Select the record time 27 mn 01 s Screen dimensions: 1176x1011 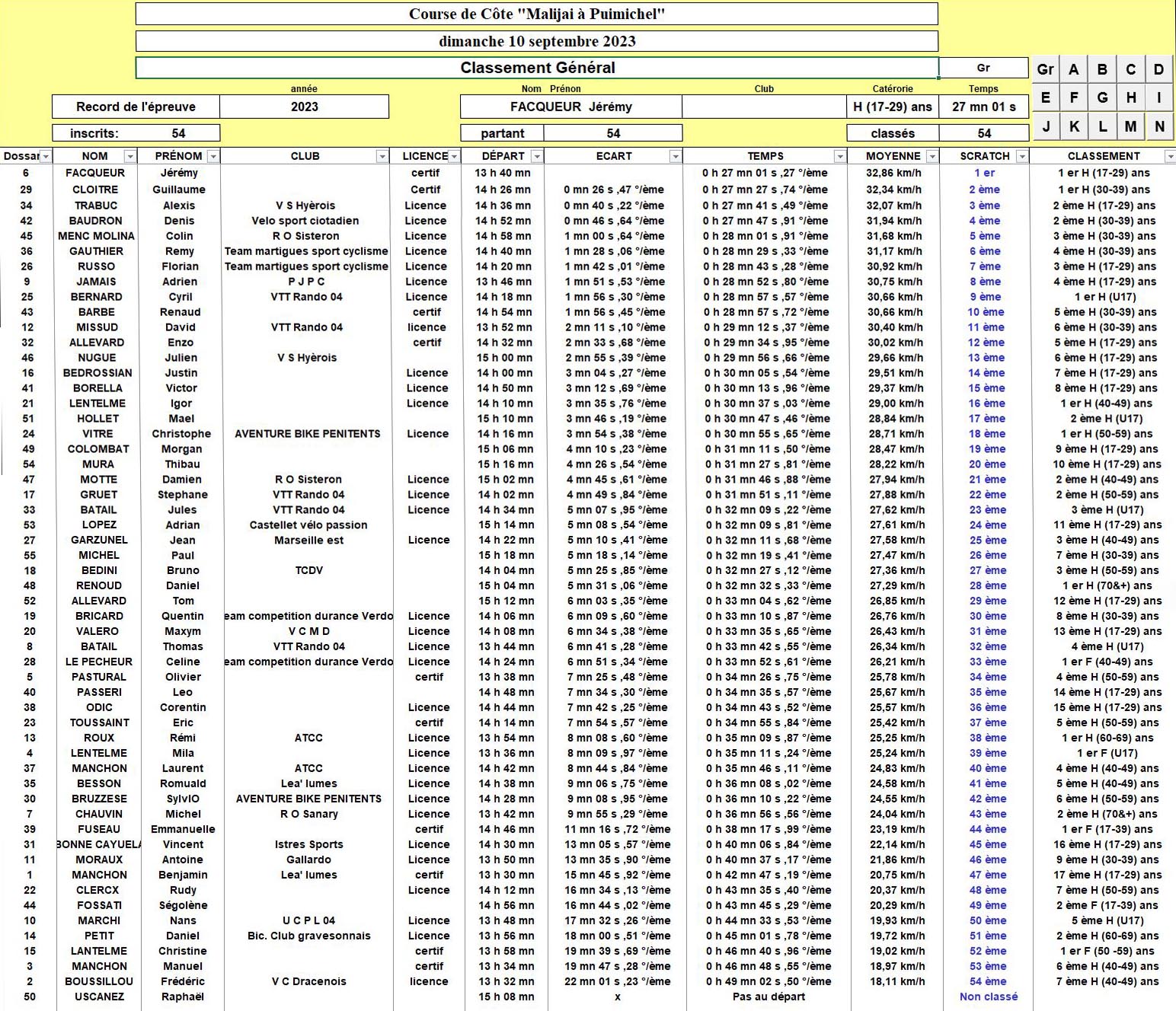(983, 107)
